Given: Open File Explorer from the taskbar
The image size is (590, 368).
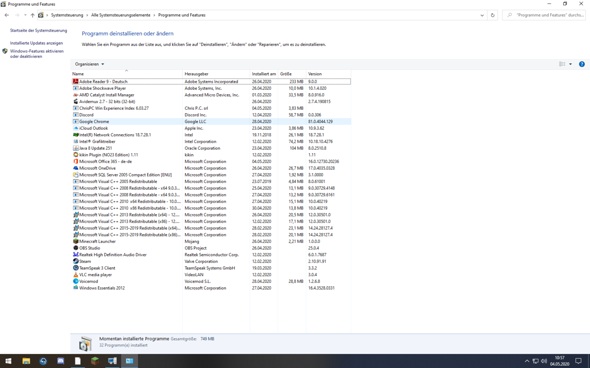Looking at the screenshot, I should point(26,361).
